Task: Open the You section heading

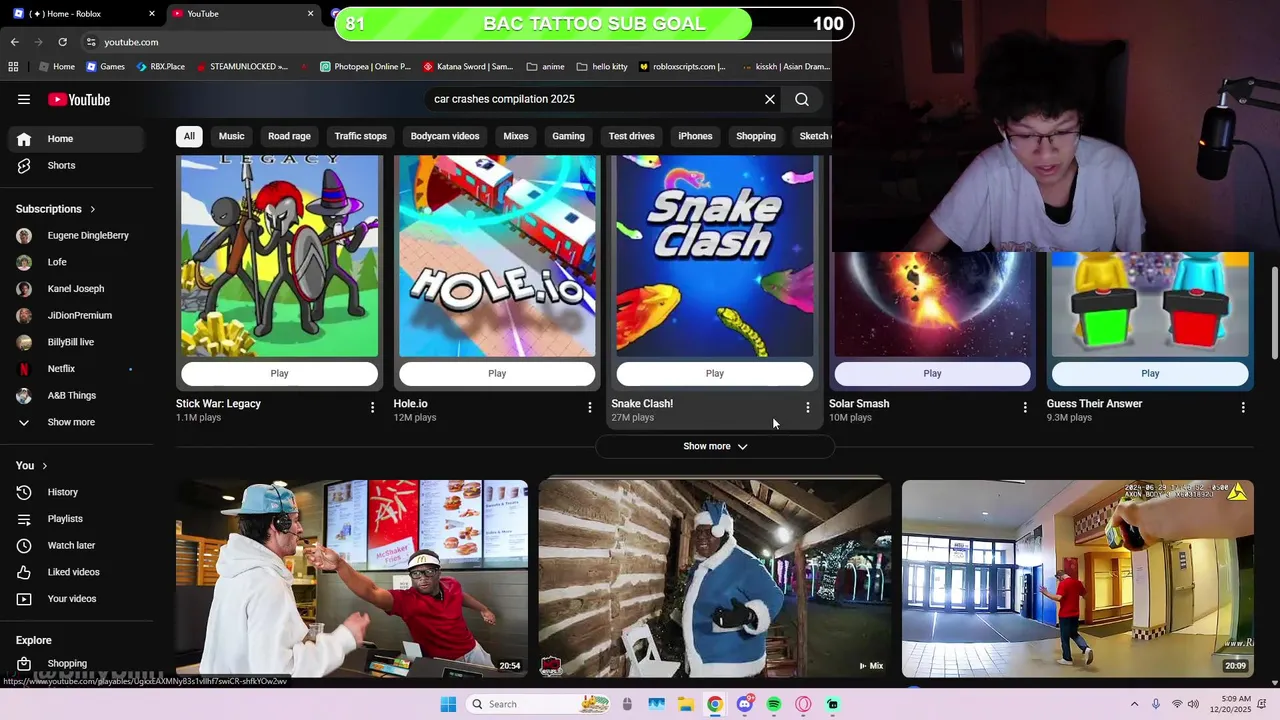Action: [32, 465]
